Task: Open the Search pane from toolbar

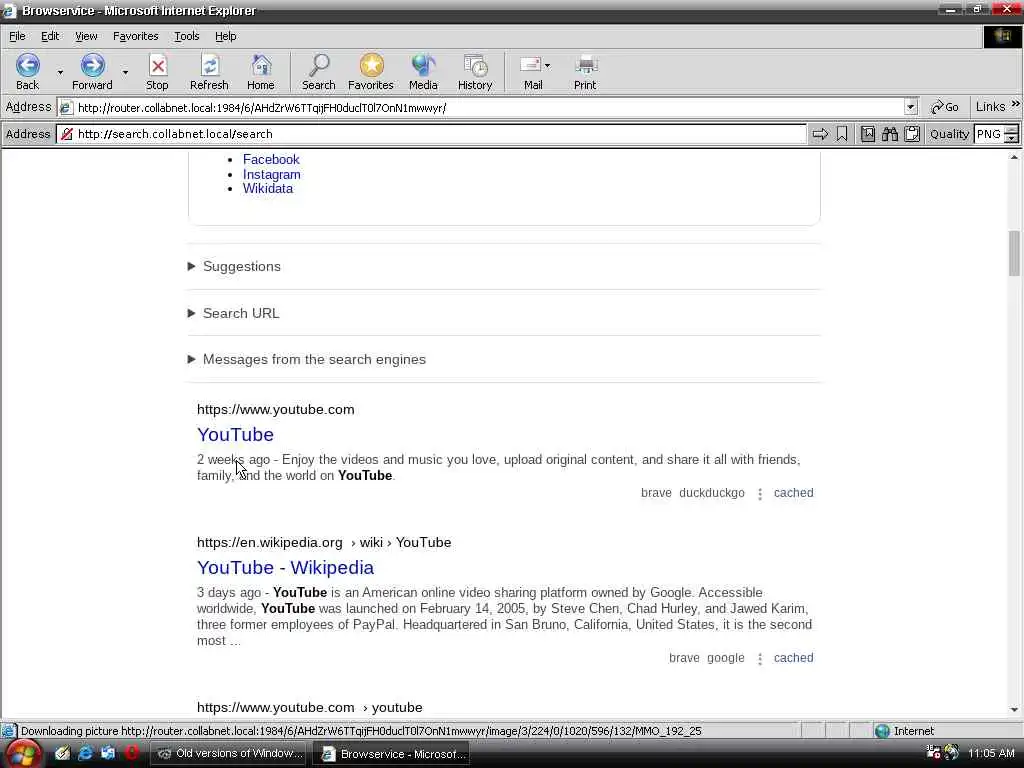Action: point(319,72)
